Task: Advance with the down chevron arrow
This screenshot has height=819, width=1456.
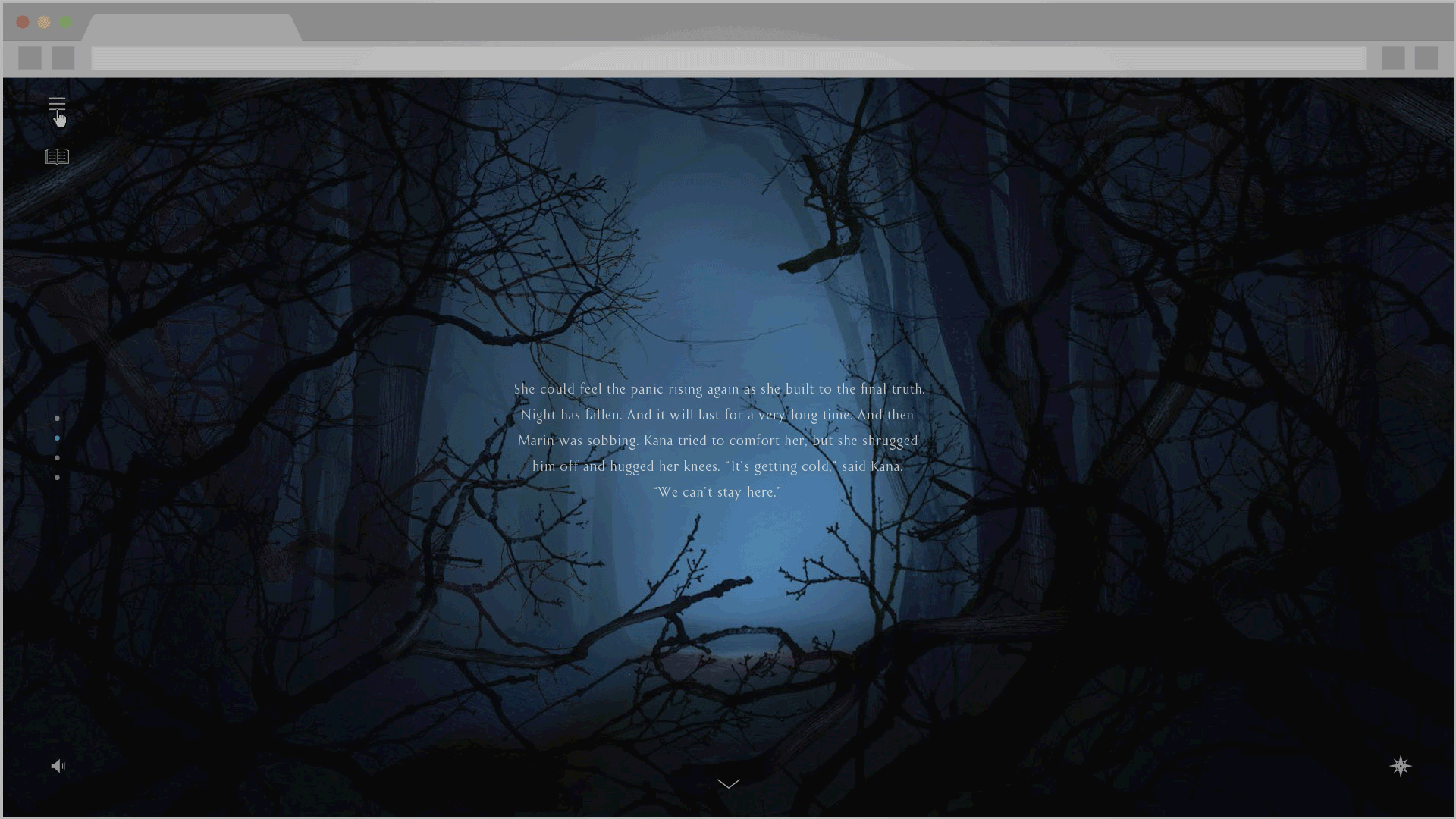Action: (728, 784)
